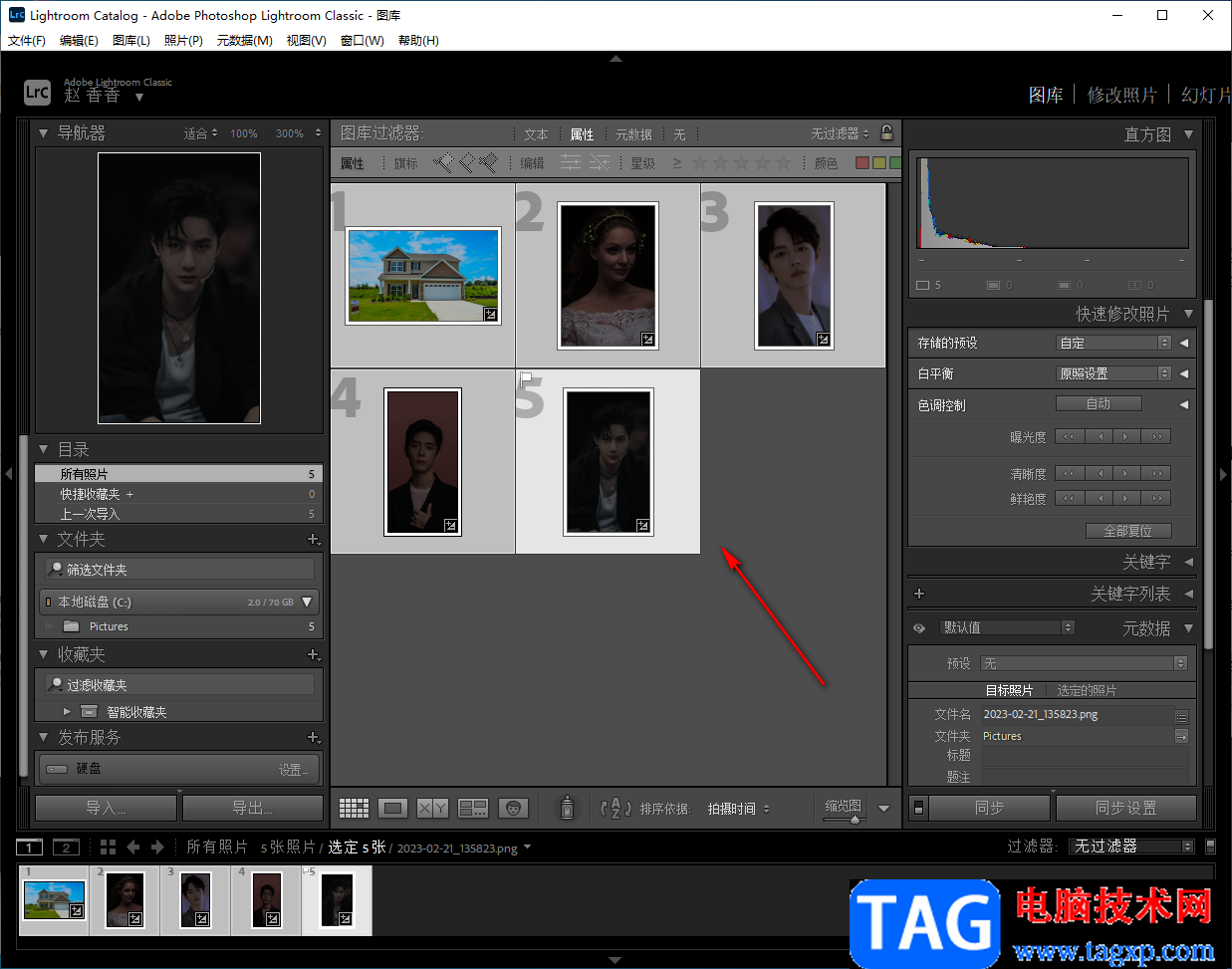Click 自动 tone control button
1232x969 pixels.
pos(1099,403)
